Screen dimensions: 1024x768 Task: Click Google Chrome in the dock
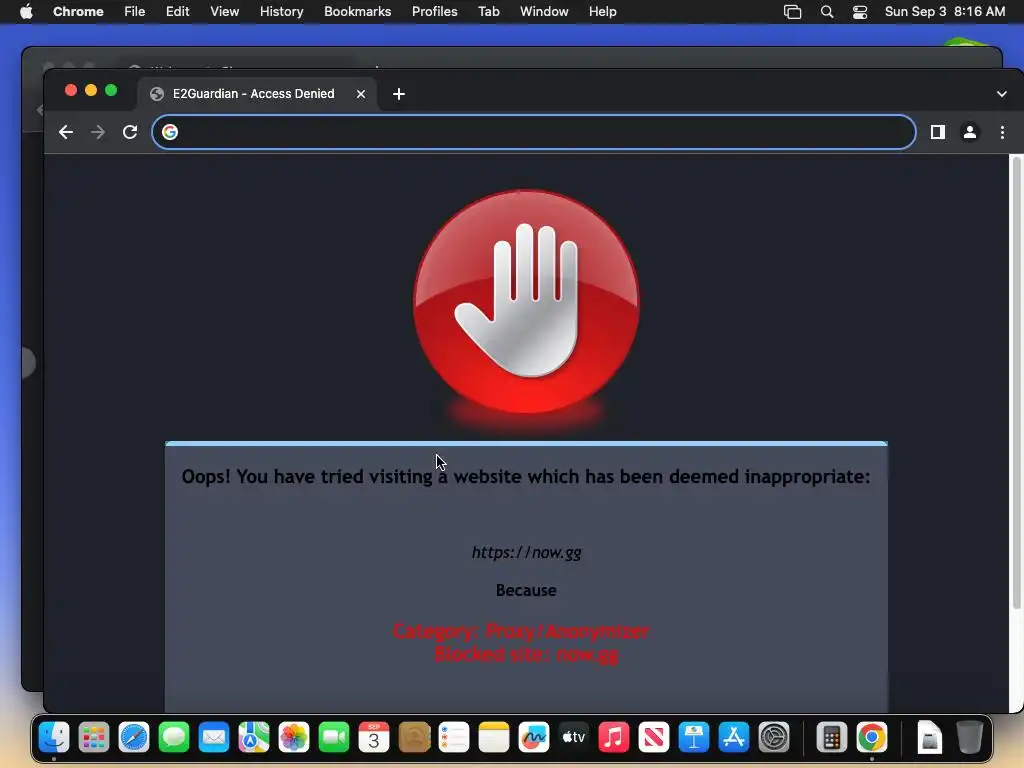click(x=872, y=738)
